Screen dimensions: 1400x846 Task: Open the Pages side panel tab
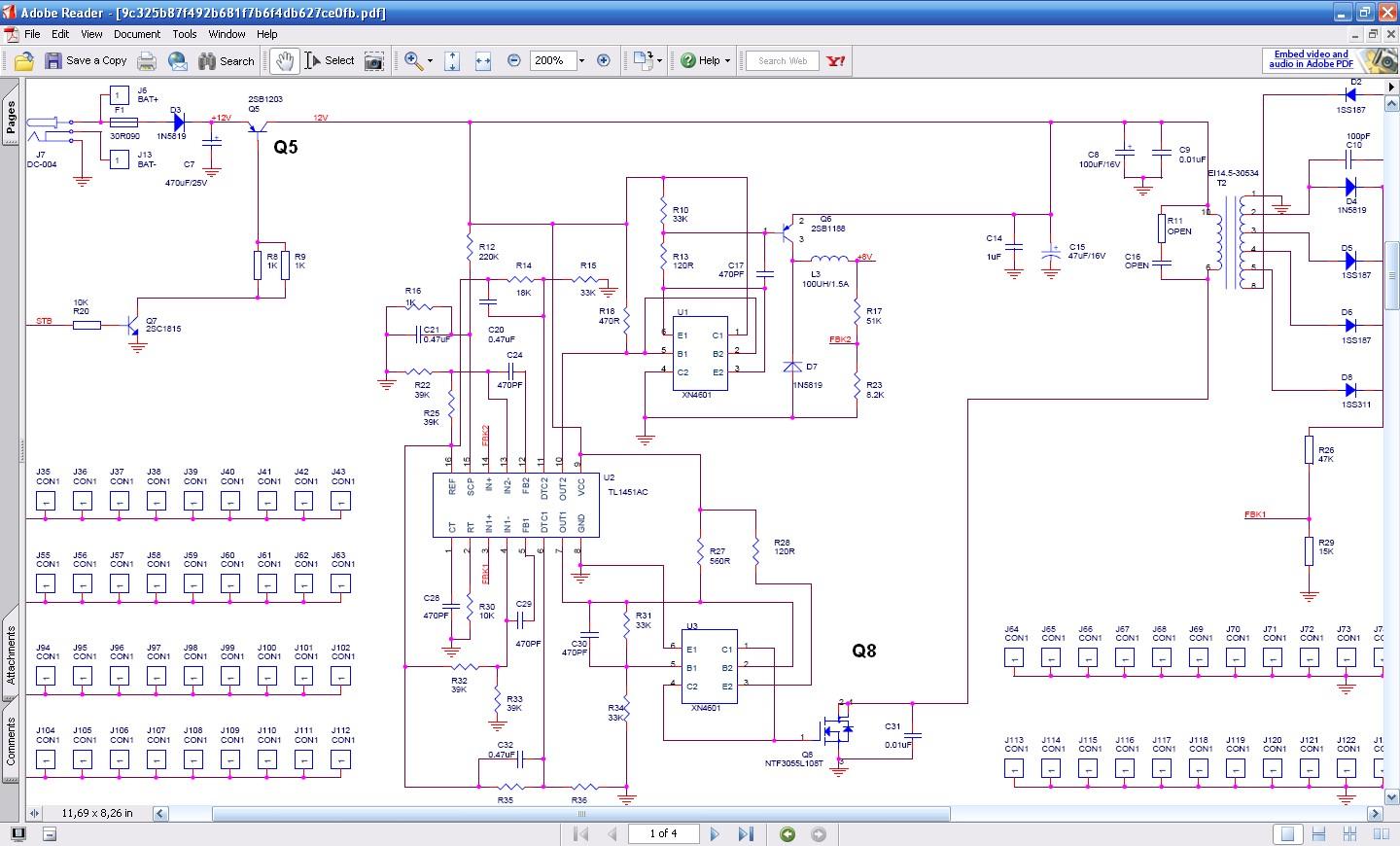tap(11, 118)
